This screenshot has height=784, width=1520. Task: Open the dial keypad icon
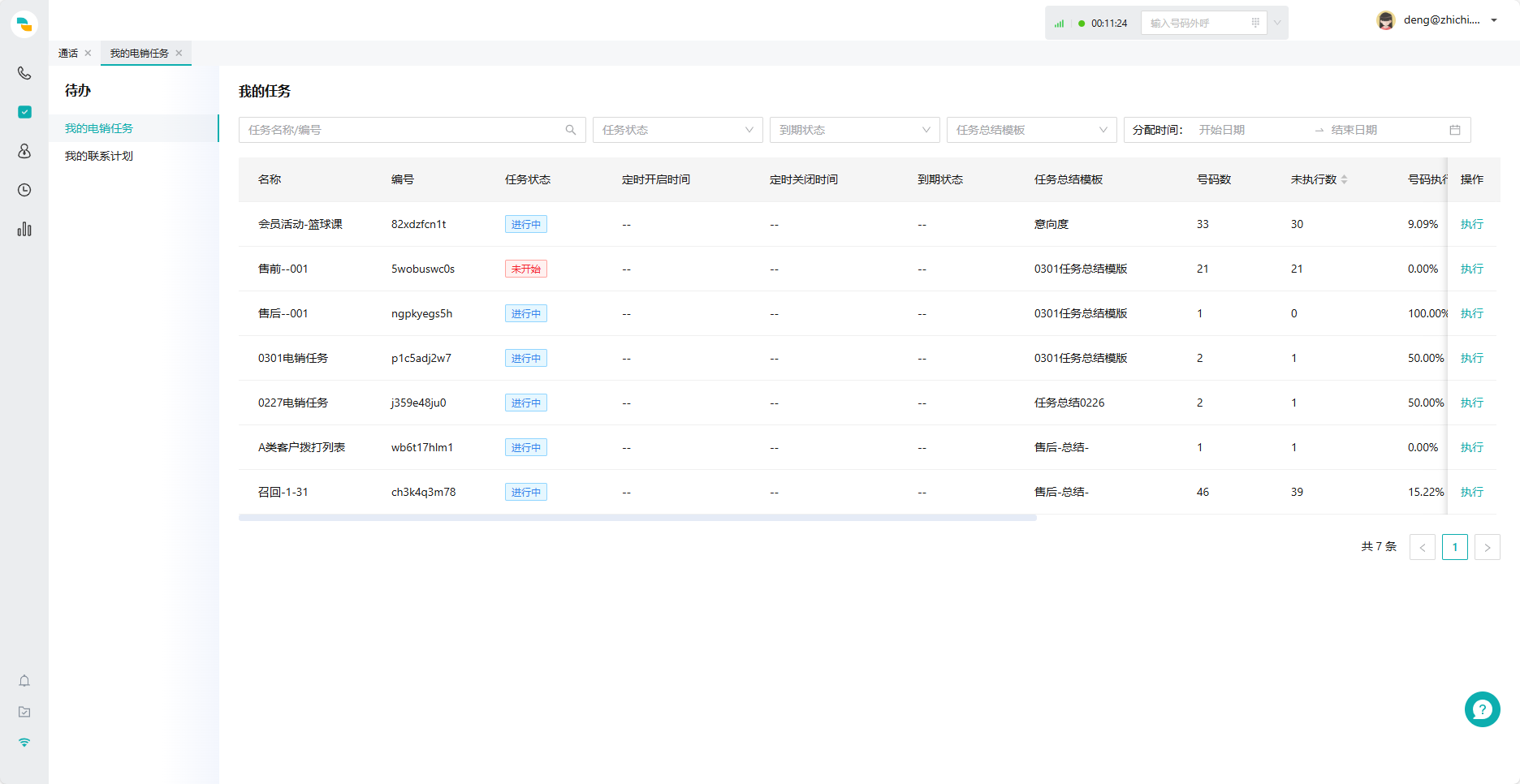1255,23
